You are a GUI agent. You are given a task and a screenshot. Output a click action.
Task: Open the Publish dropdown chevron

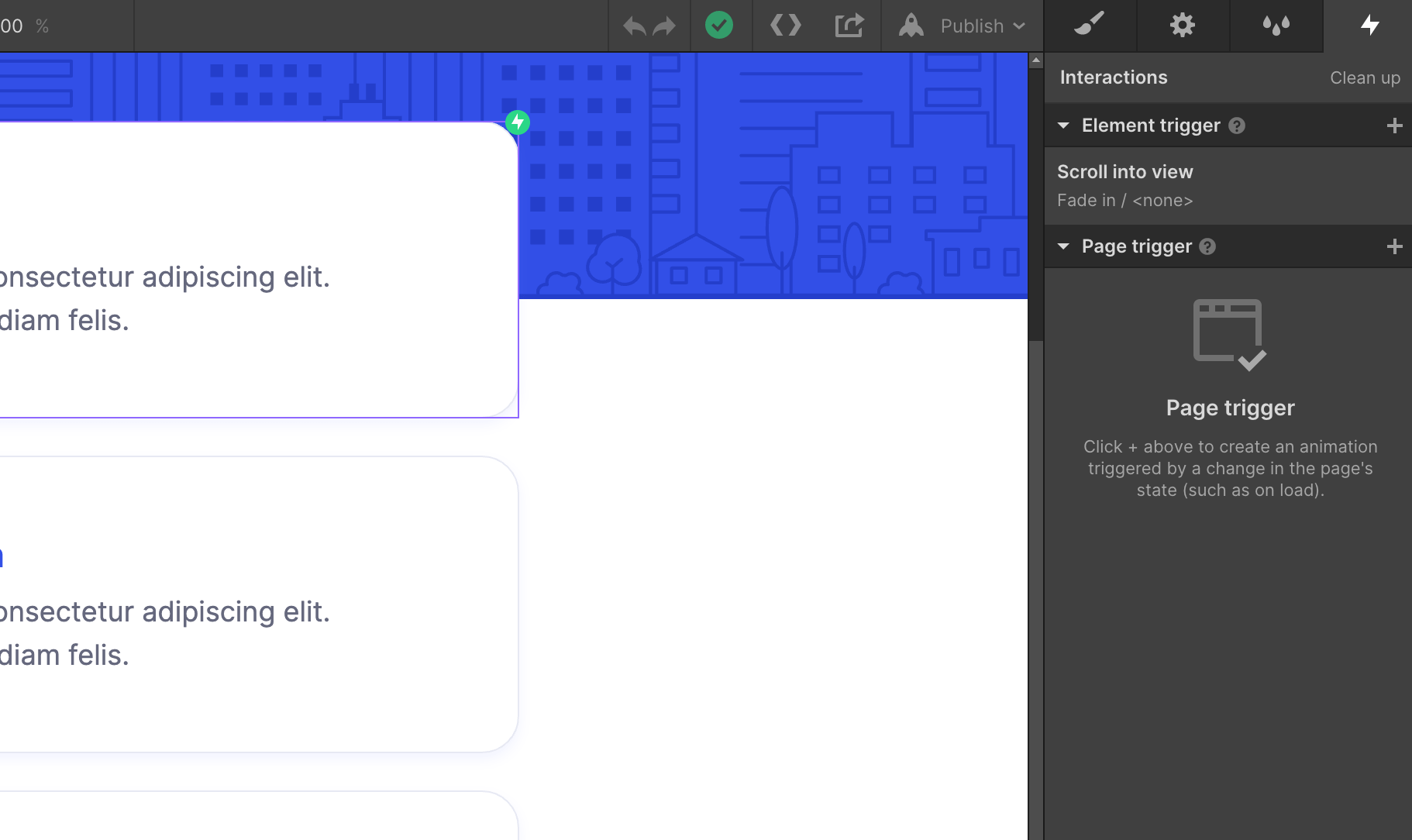click(1019, 26)
